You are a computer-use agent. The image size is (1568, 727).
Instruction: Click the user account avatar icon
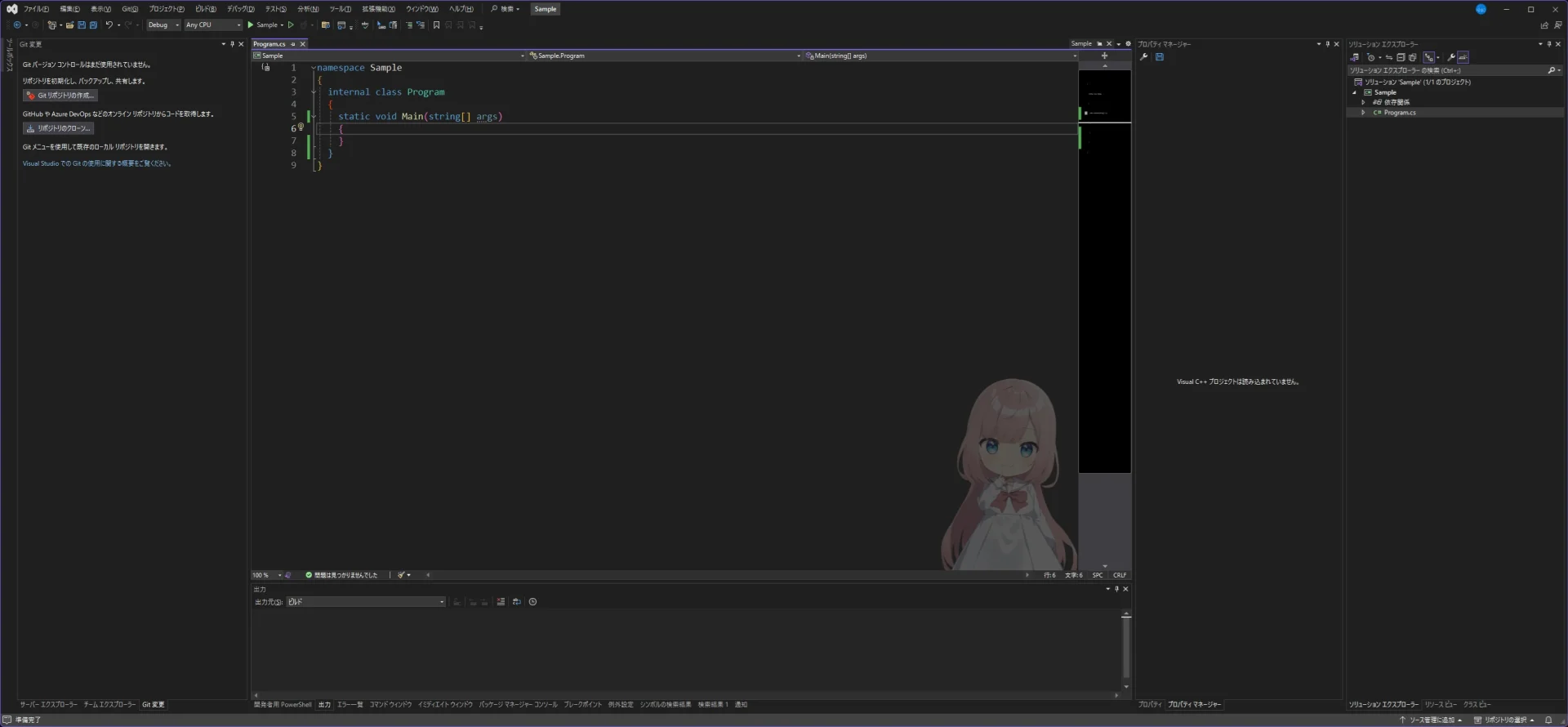point(1481,9)
